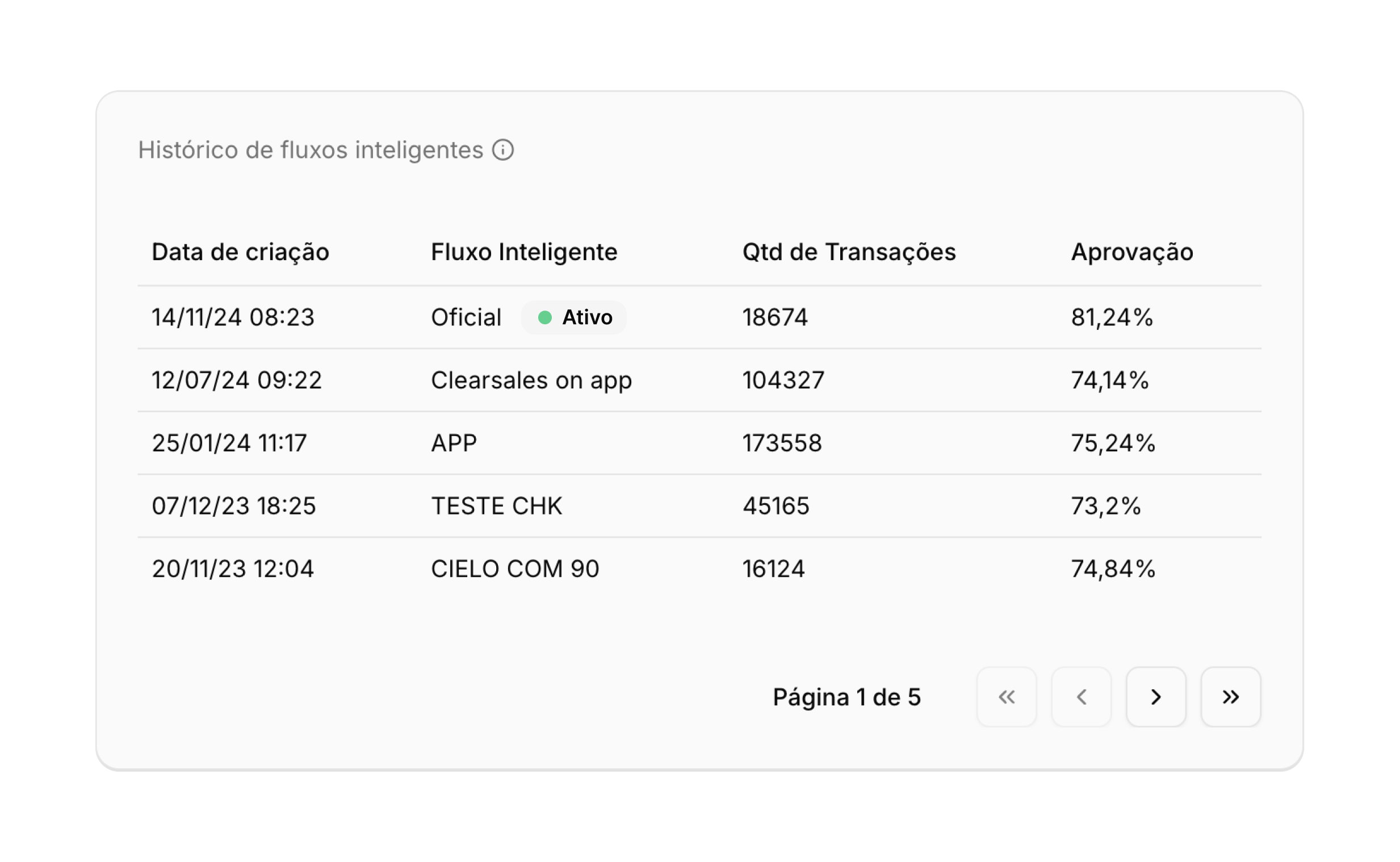Click the Histórico de fluxos inteligentes title

pos(311,150)
